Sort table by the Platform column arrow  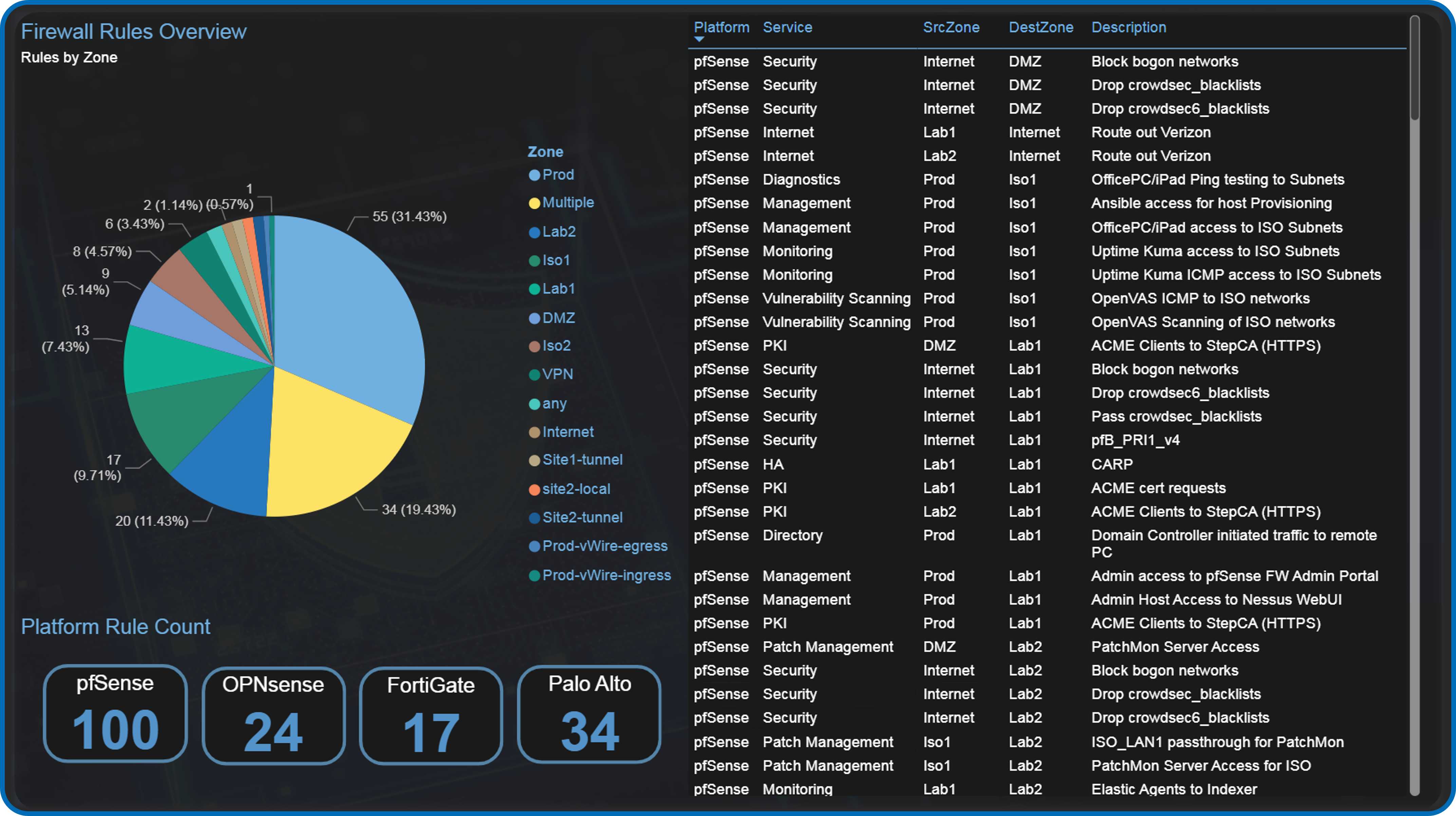pyautogui.click(x=699, y=39)
